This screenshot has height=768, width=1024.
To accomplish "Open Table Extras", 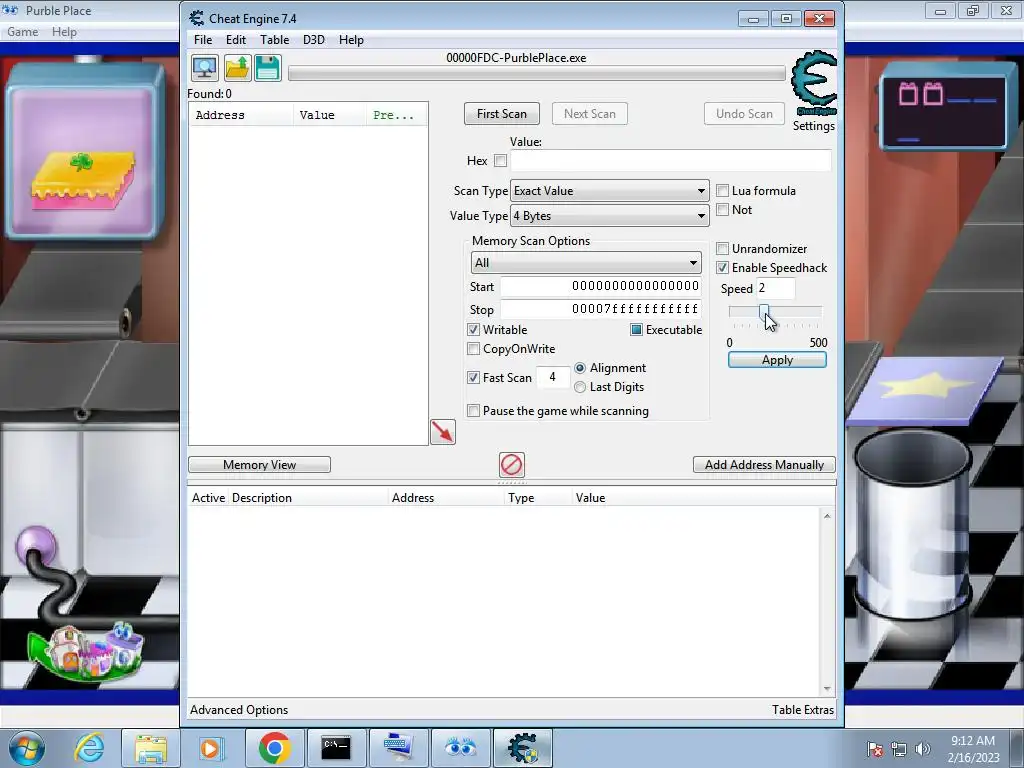I will pyautogui.click(x=803, y=710).
